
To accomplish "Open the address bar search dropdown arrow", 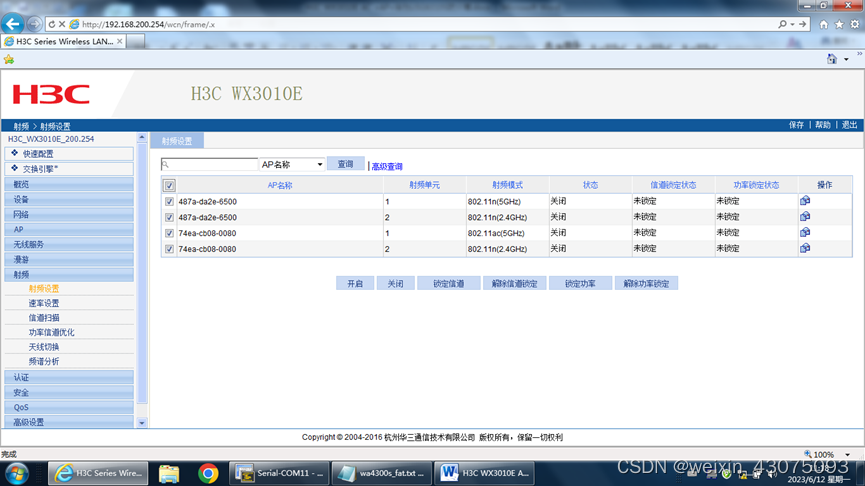I will pos(792,24).
